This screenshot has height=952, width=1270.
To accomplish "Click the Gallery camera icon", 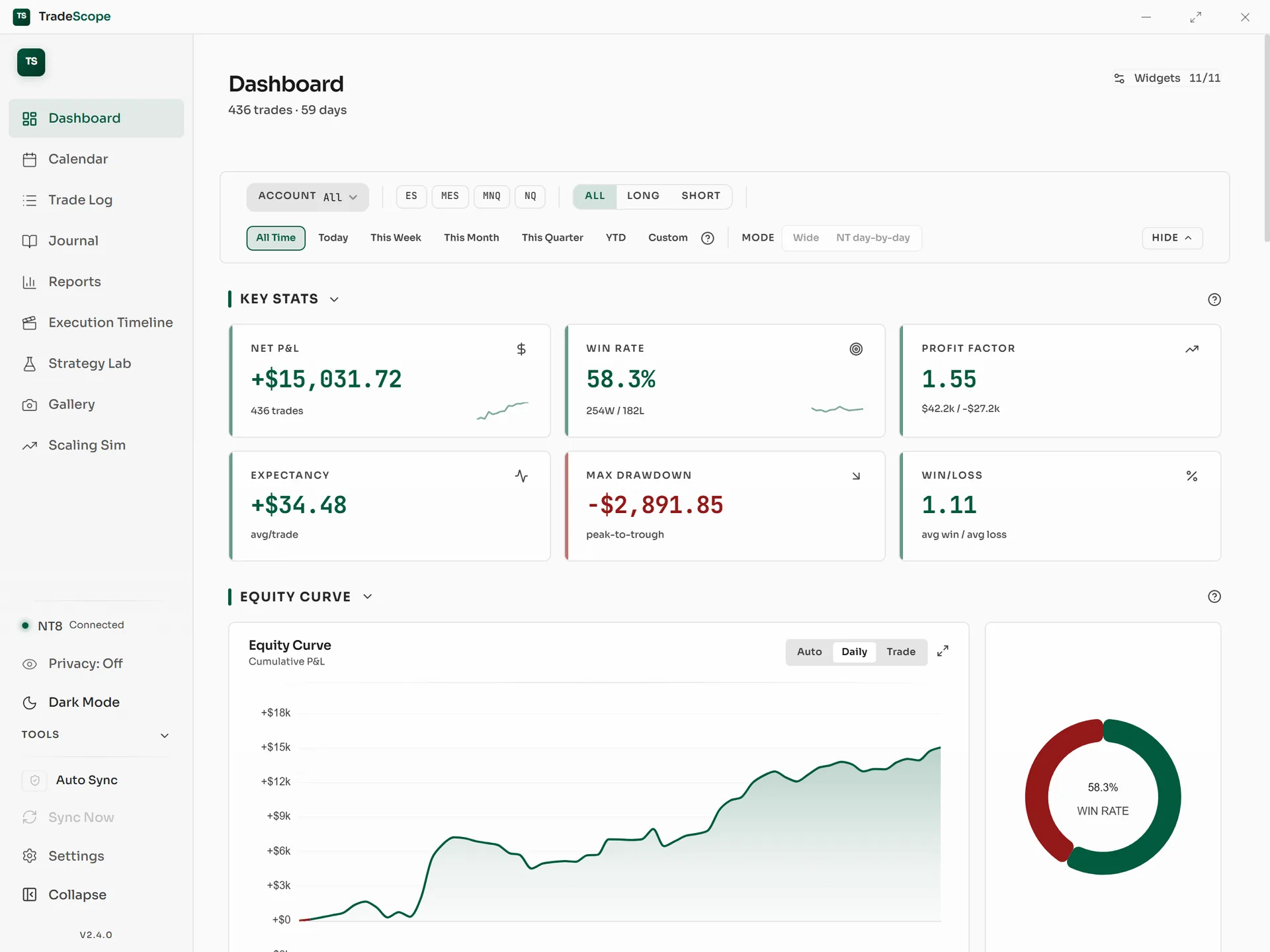I will coord(29,405).
